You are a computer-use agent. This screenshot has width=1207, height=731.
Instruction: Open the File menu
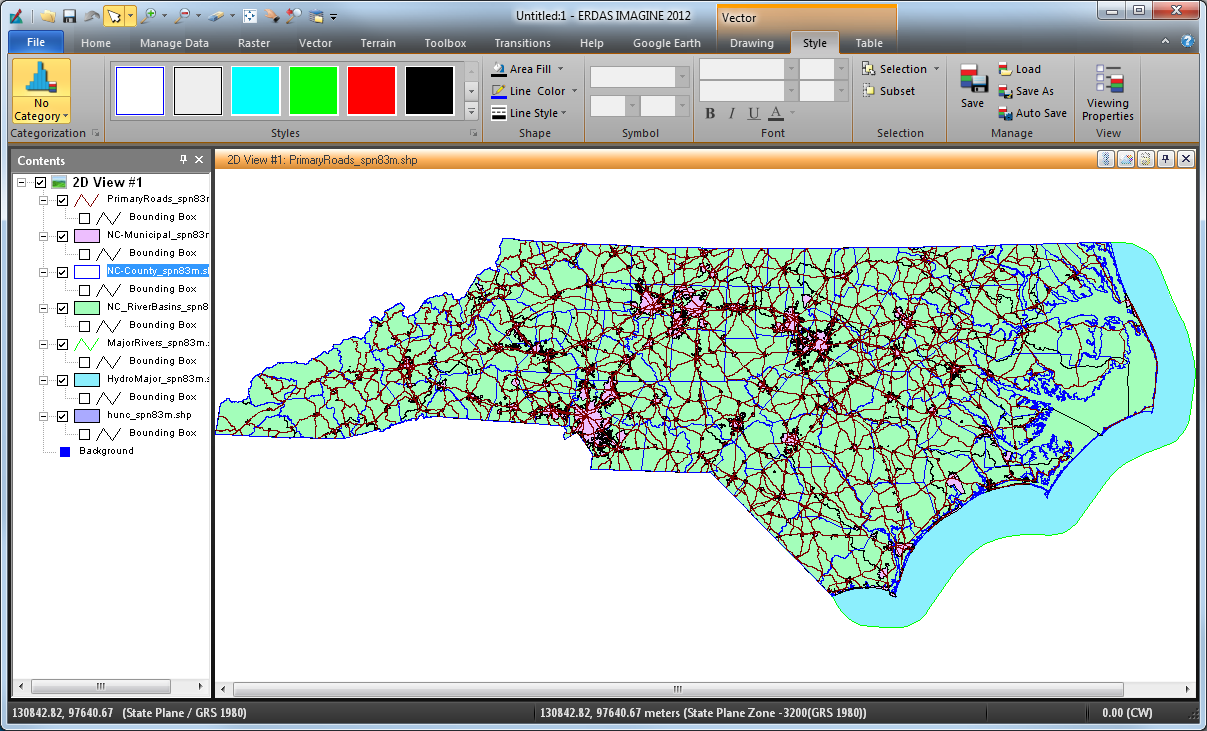(36, 42)
